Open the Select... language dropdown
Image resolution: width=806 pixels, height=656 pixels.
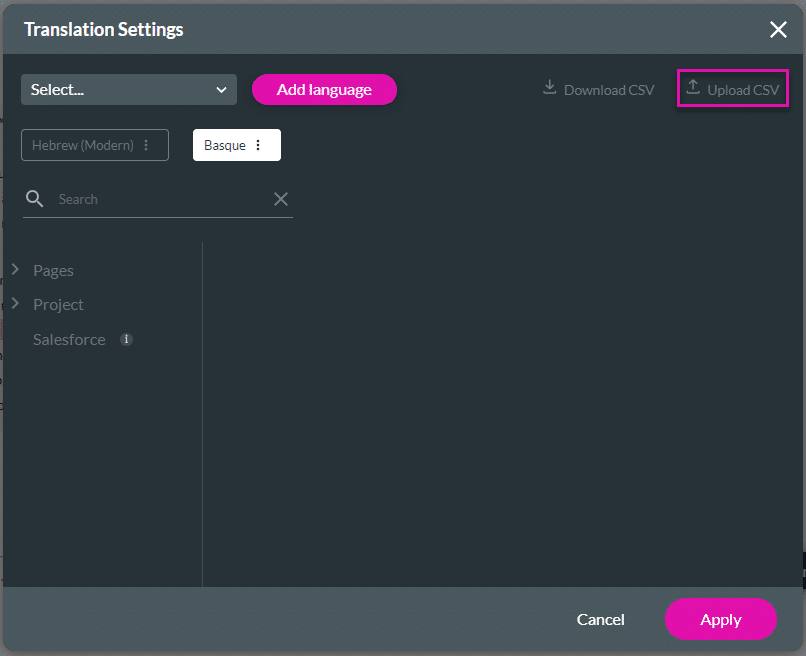point(128,89)
